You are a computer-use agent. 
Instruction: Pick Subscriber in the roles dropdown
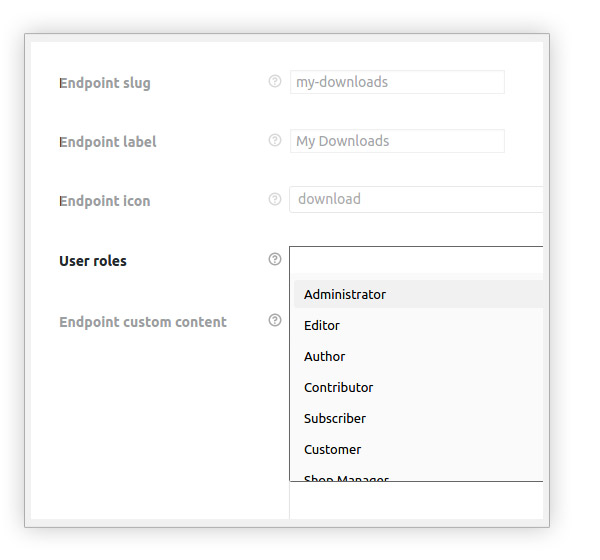(x=419, y=418)
